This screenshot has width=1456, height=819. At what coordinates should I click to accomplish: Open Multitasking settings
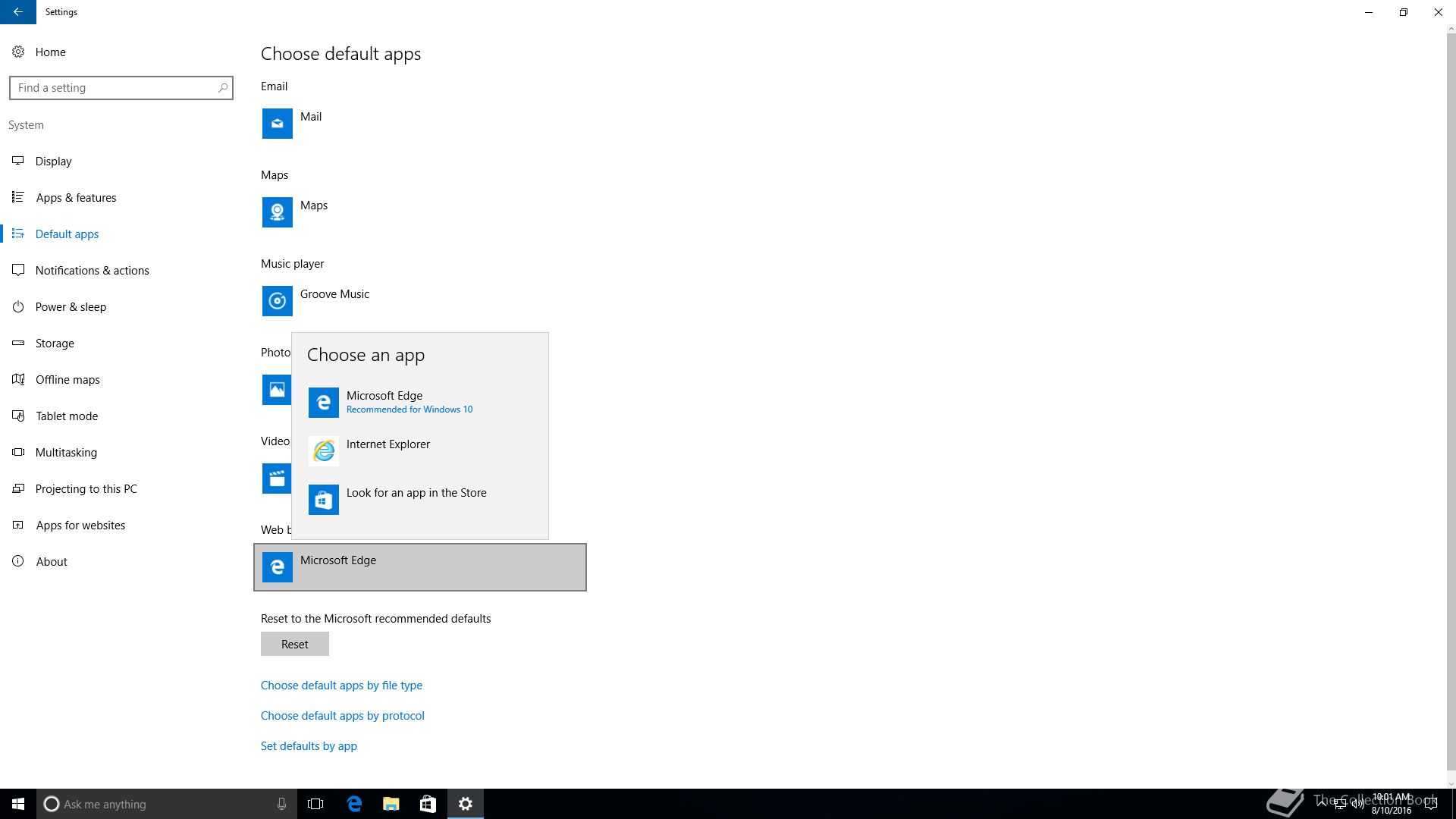[x=121, y=452]
